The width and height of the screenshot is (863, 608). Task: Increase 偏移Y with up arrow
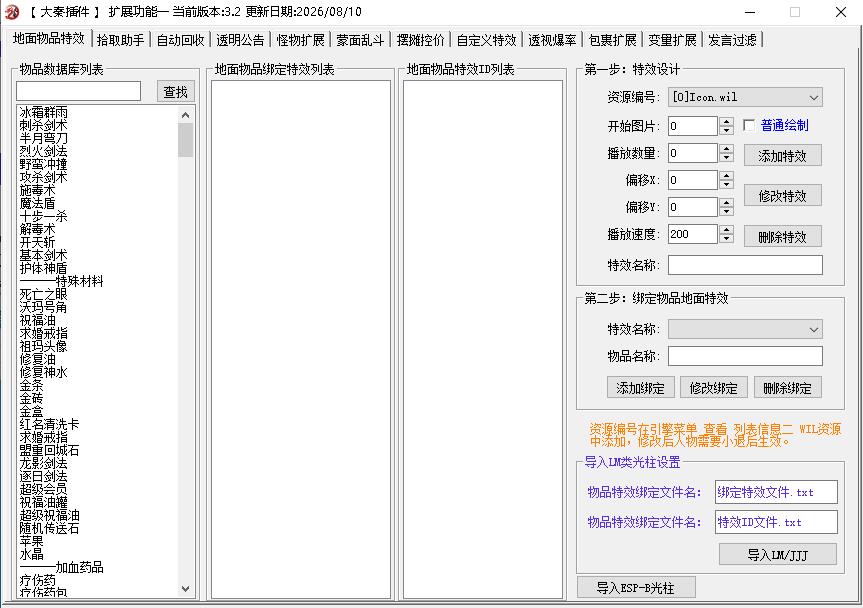click(726, 202)
